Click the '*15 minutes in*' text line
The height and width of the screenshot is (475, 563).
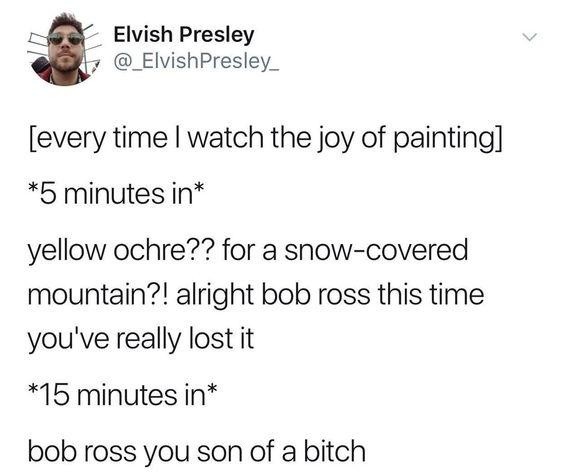[x=123, y=395]
